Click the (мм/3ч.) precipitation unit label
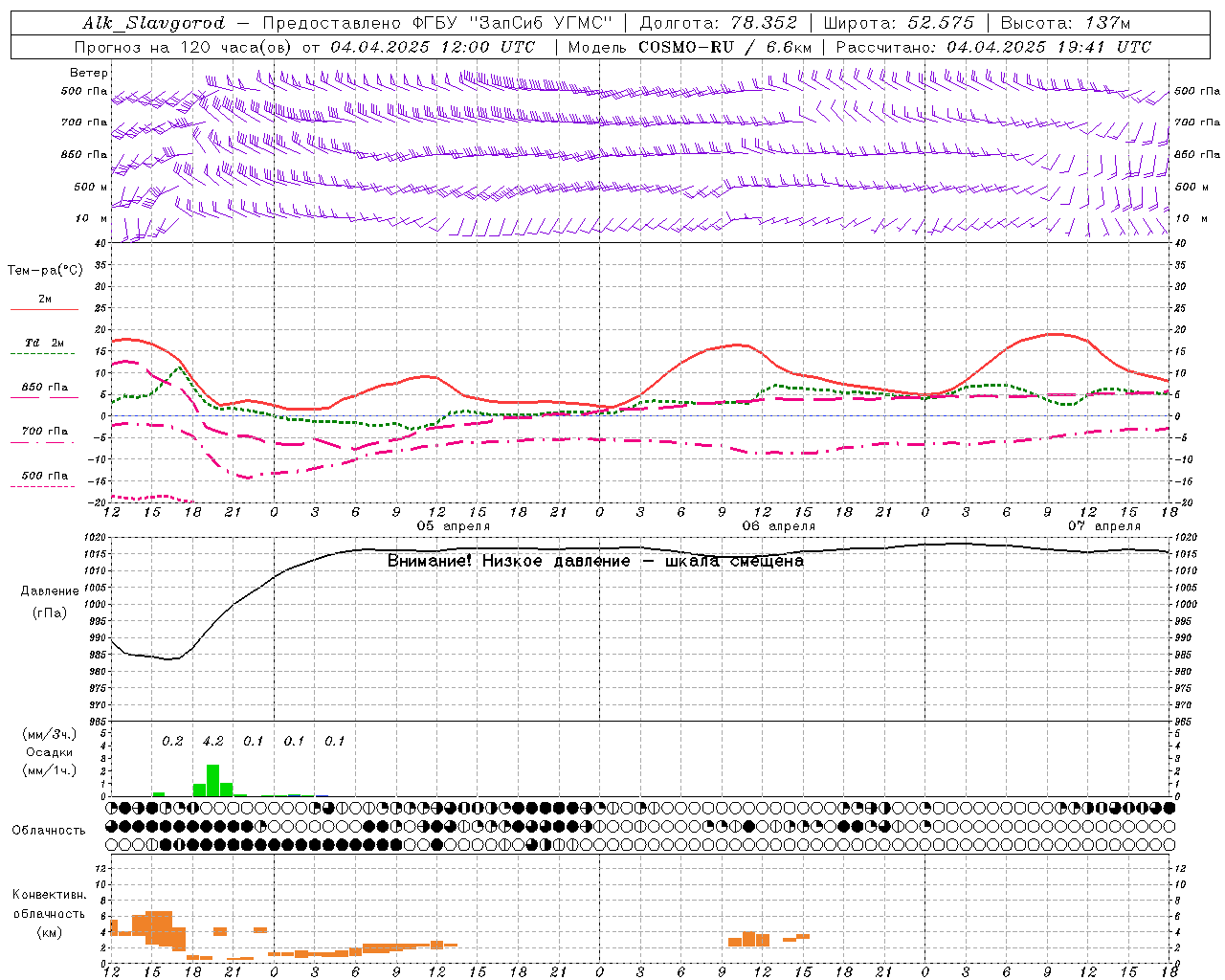This screenshot has height=980, width=1225. [x=49, y=734]
